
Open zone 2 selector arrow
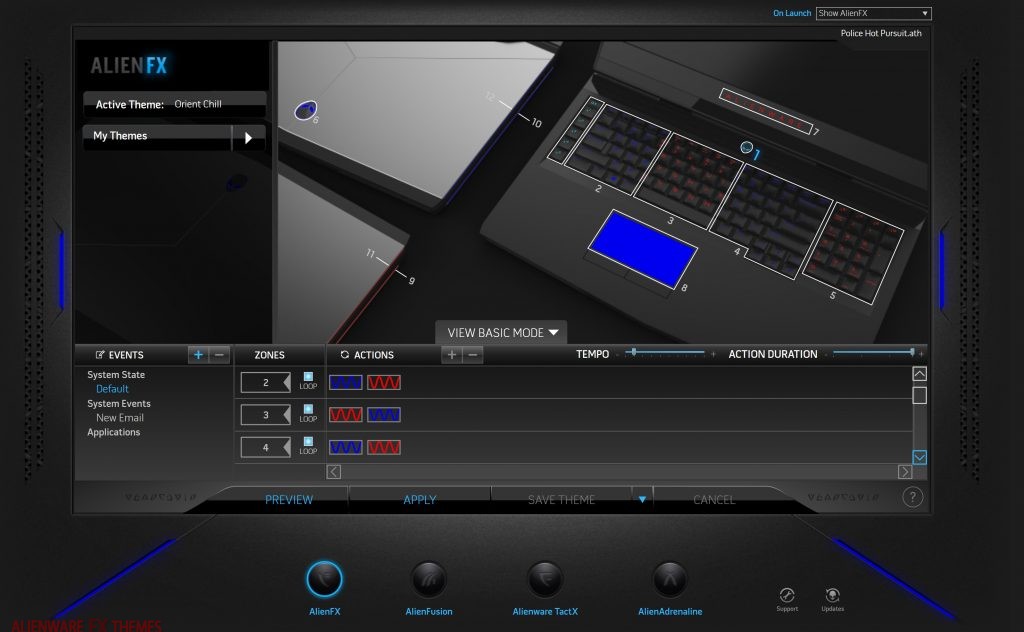[x=286, y=383]
